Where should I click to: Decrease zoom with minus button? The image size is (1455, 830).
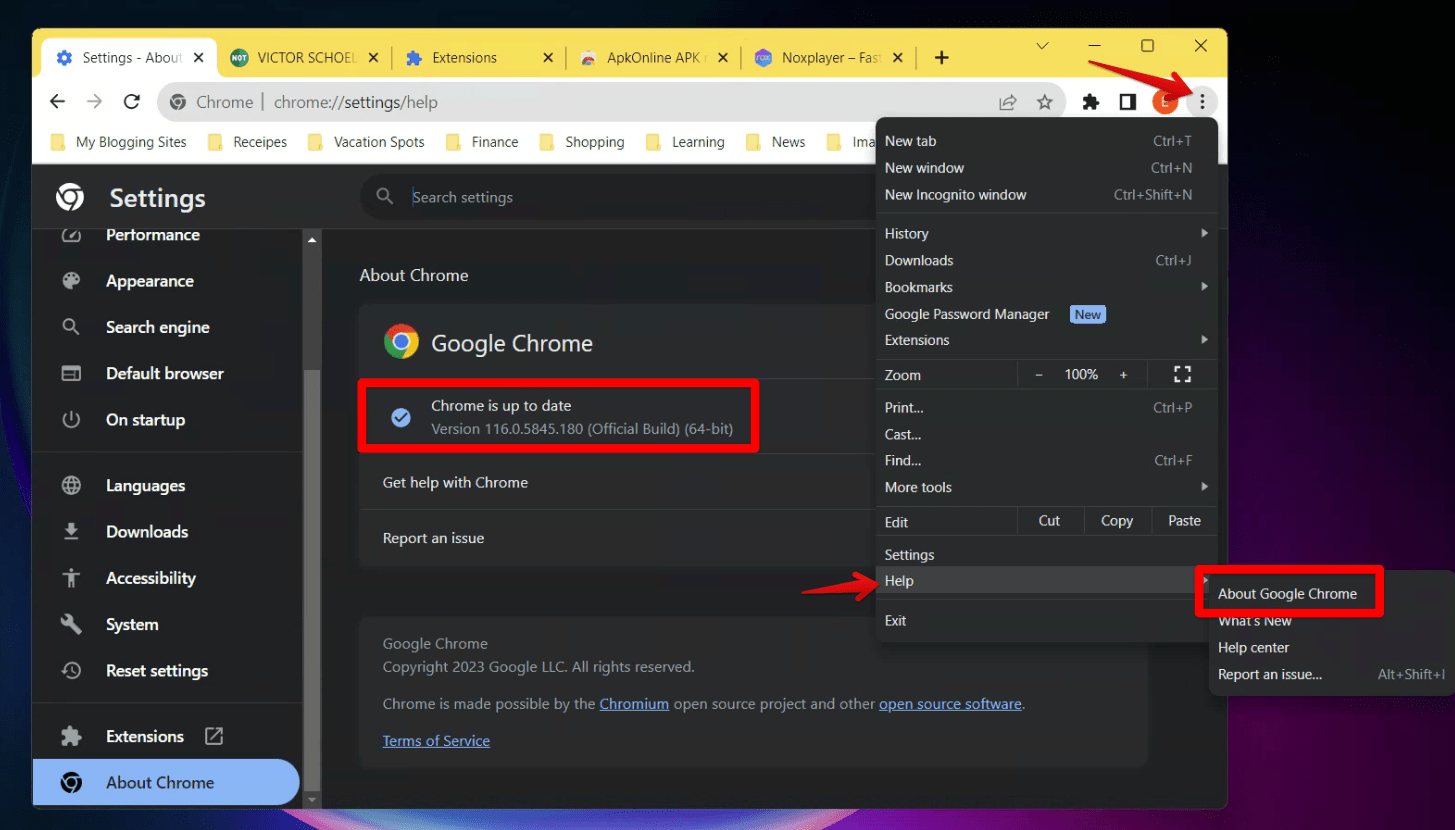[x=1038, y=374]
